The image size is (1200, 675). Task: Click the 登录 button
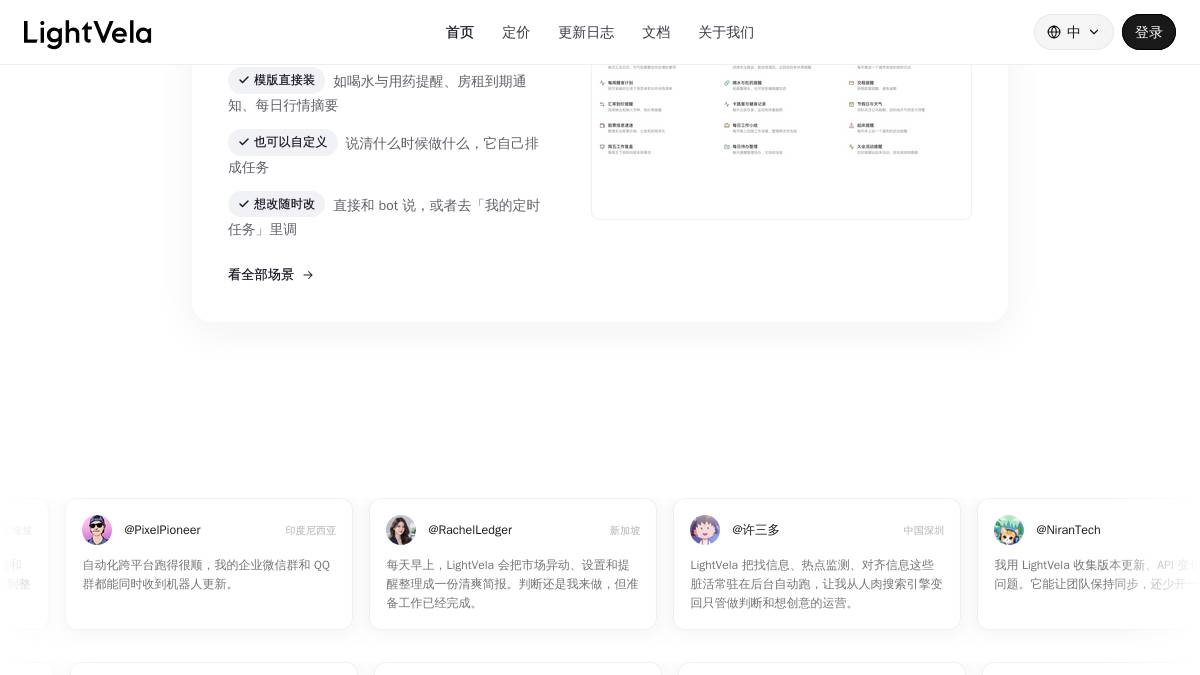tap(1148, 32)
